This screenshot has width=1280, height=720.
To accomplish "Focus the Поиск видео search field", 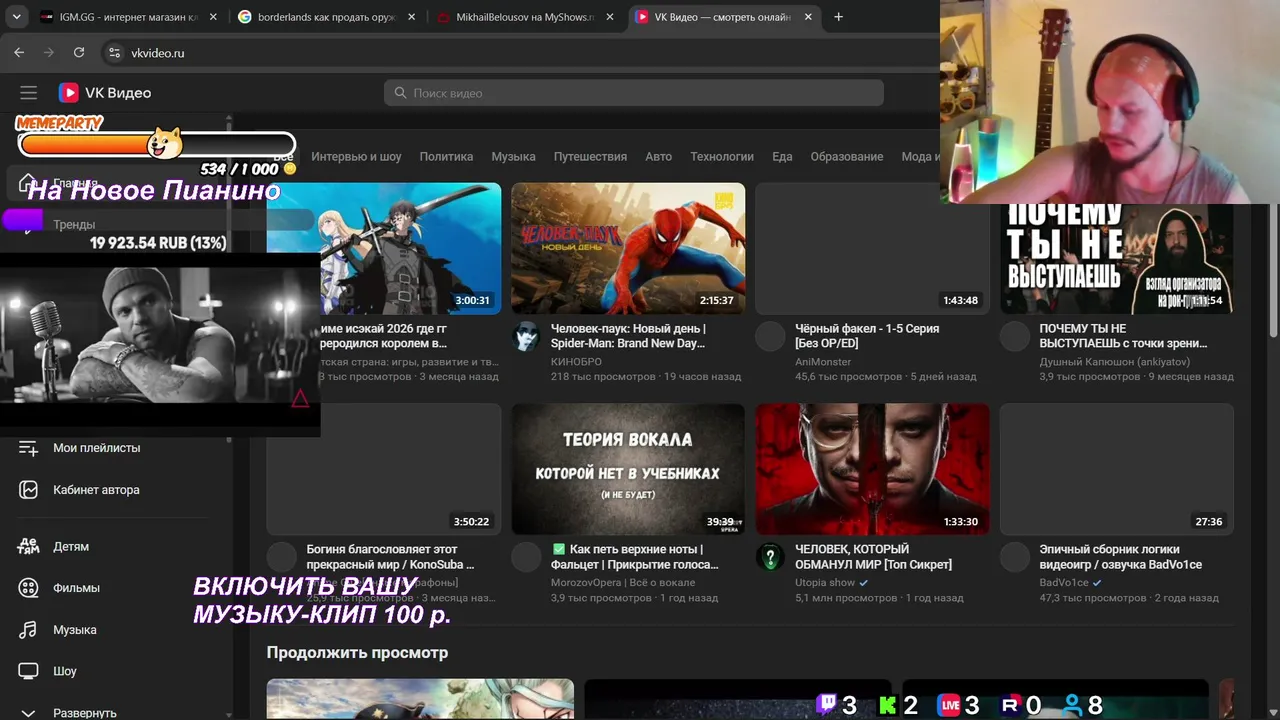I will click(634, 93).
